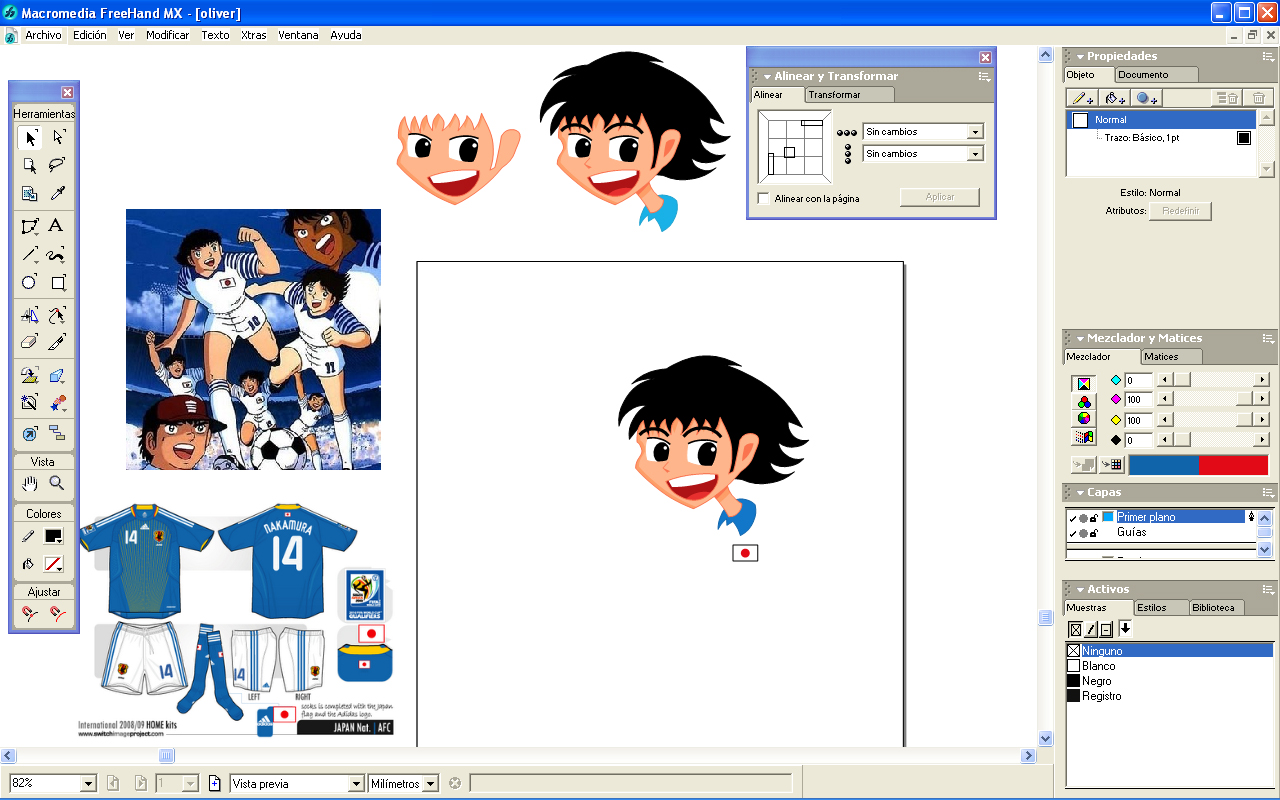
Task: Toggle preview dot for Primer plano layer
Action: 1083,517
